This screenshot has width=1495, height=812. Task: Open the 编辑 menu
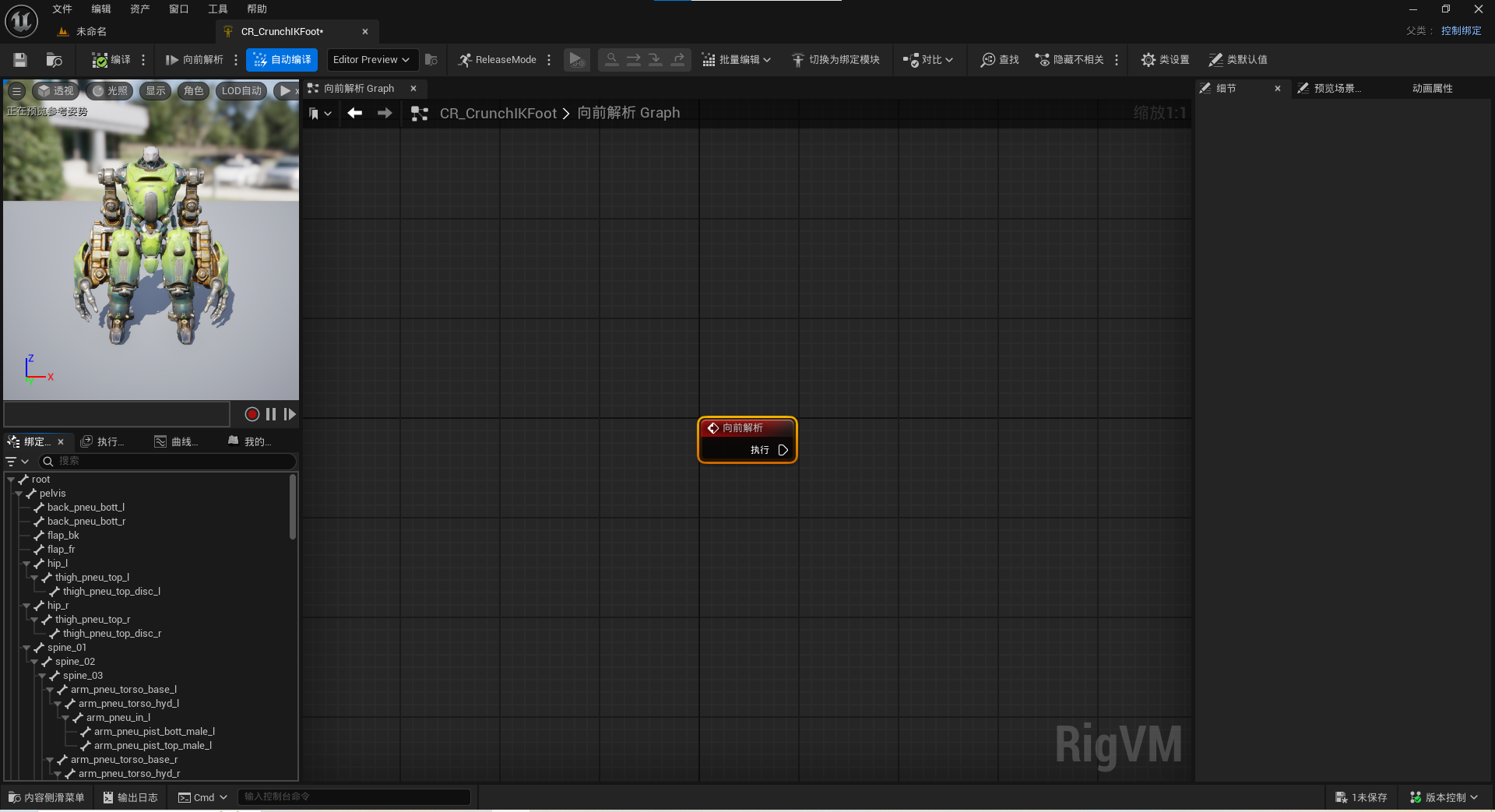pos(101,9)
